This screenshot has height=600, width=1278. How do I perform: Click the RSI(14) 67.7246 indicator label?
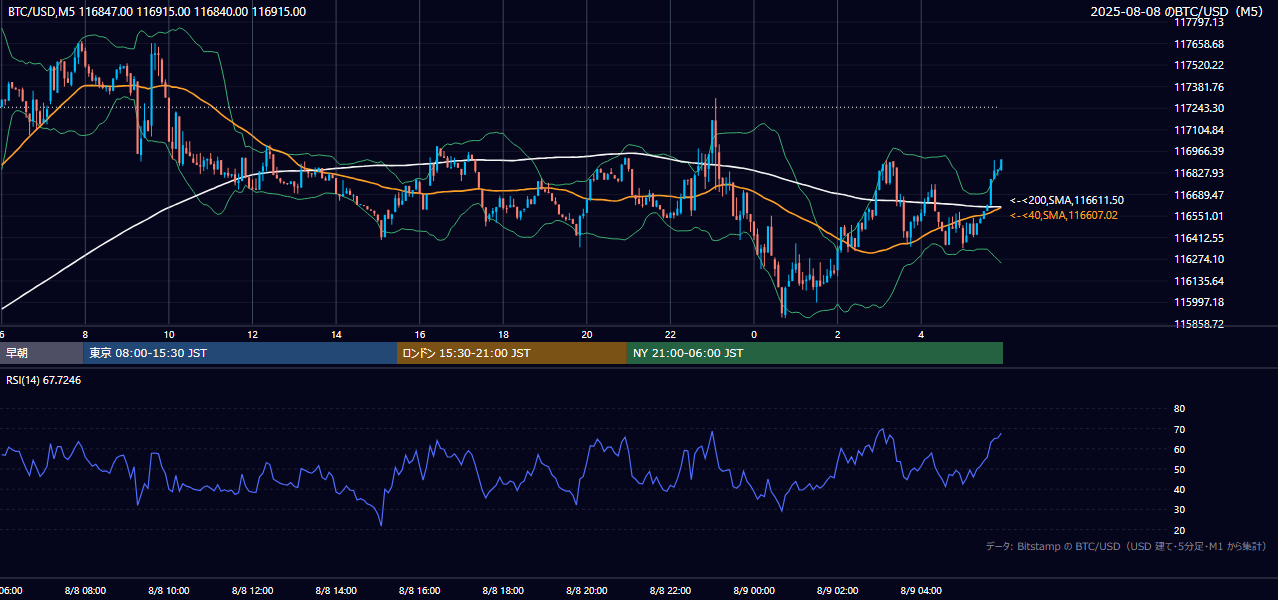pos(44,380)
